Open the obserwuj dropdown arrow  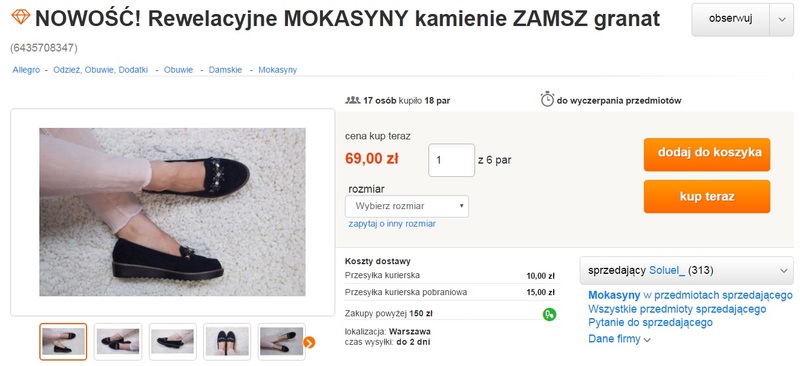click(782, 19)
